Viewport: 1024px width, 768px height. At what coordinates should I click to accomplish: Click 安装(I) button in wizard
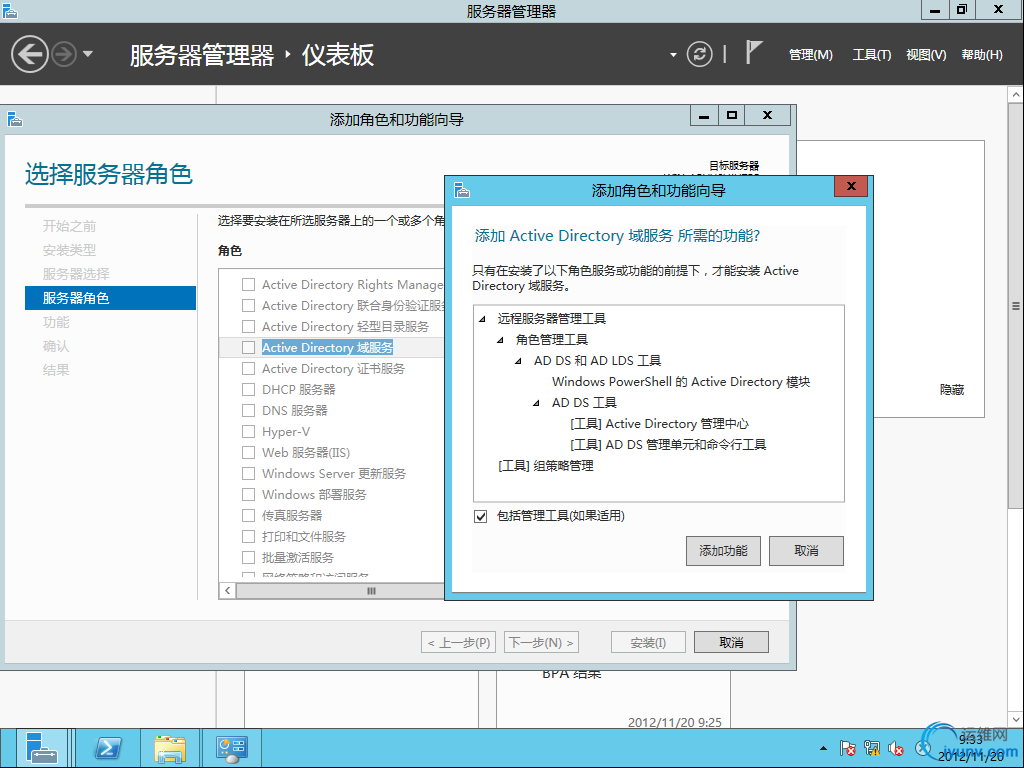point(648,643)
